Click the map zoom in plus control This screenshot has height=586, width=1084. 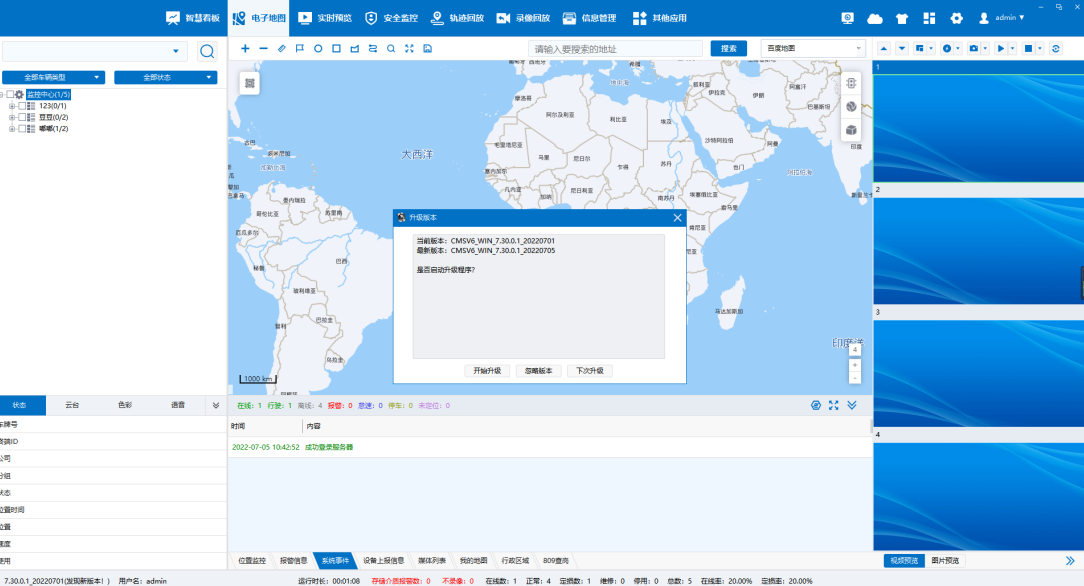(x=855, y=364)
